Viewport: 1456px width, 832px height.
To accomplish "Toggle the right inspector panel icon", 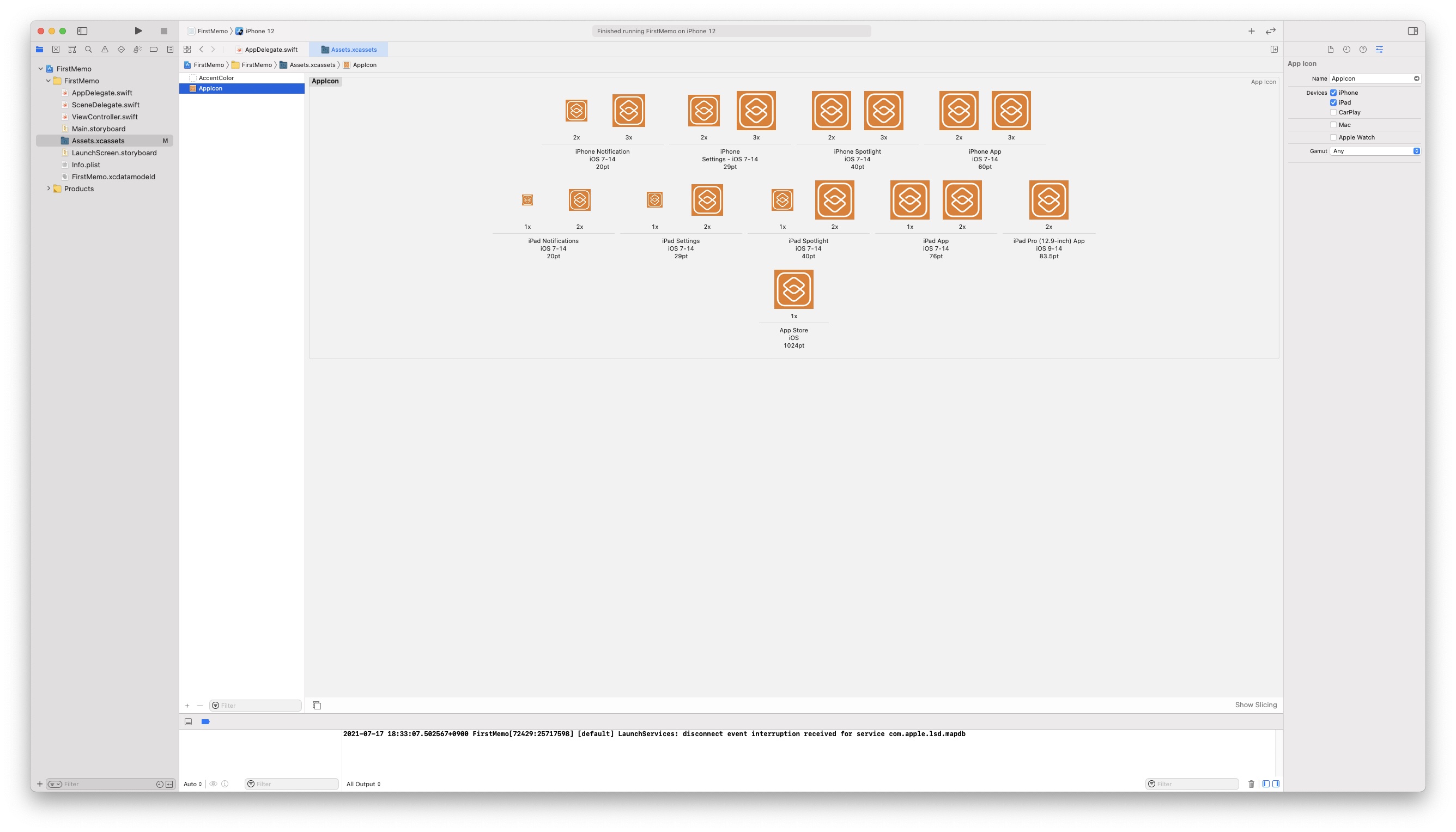I will 1412,31.
